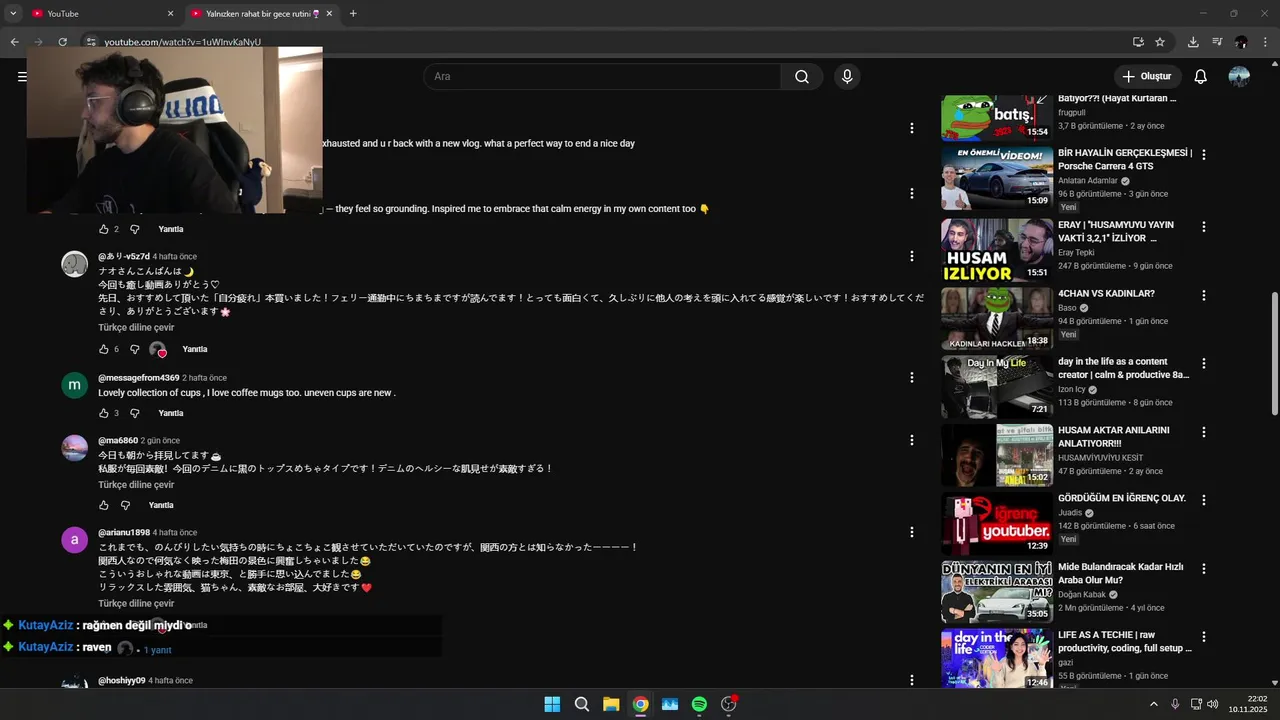Click username @hoshiyy09
This screenshot has height=720, width=1280.
pos(121,681)
